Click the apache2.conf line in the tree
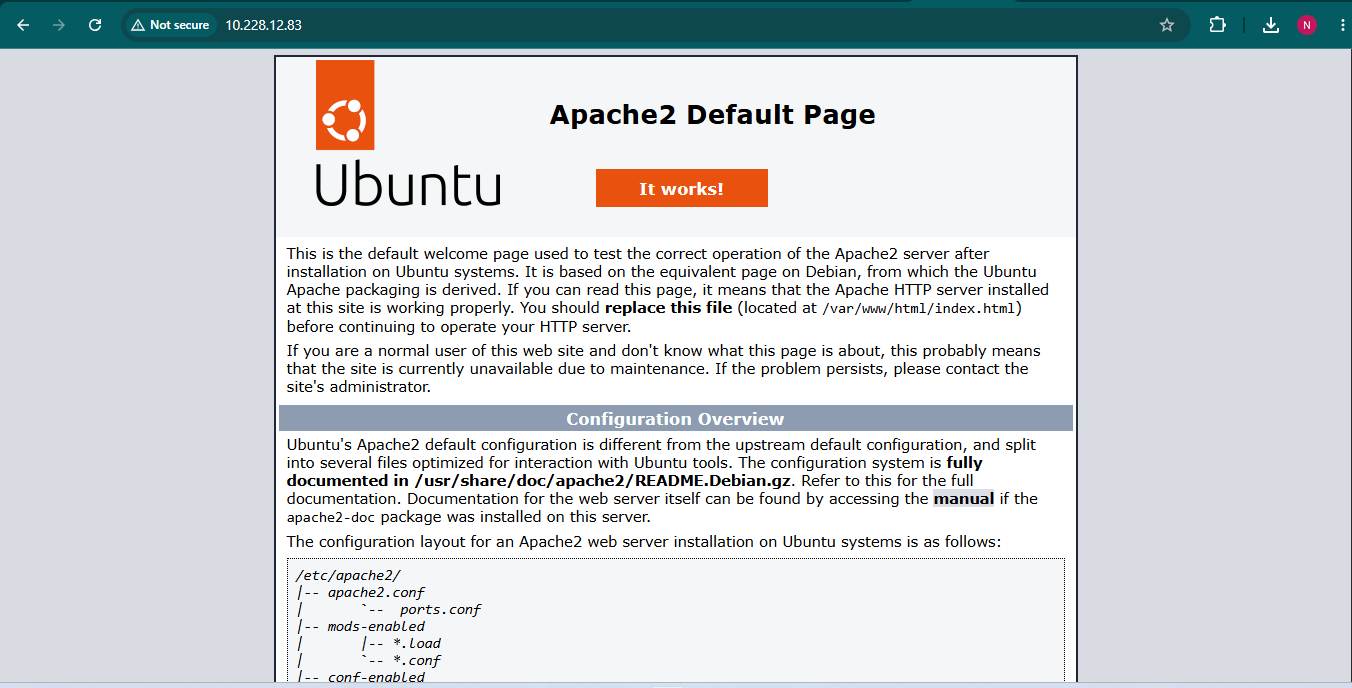This screenshot has height=688, width=1352. [x=376, y=592]
